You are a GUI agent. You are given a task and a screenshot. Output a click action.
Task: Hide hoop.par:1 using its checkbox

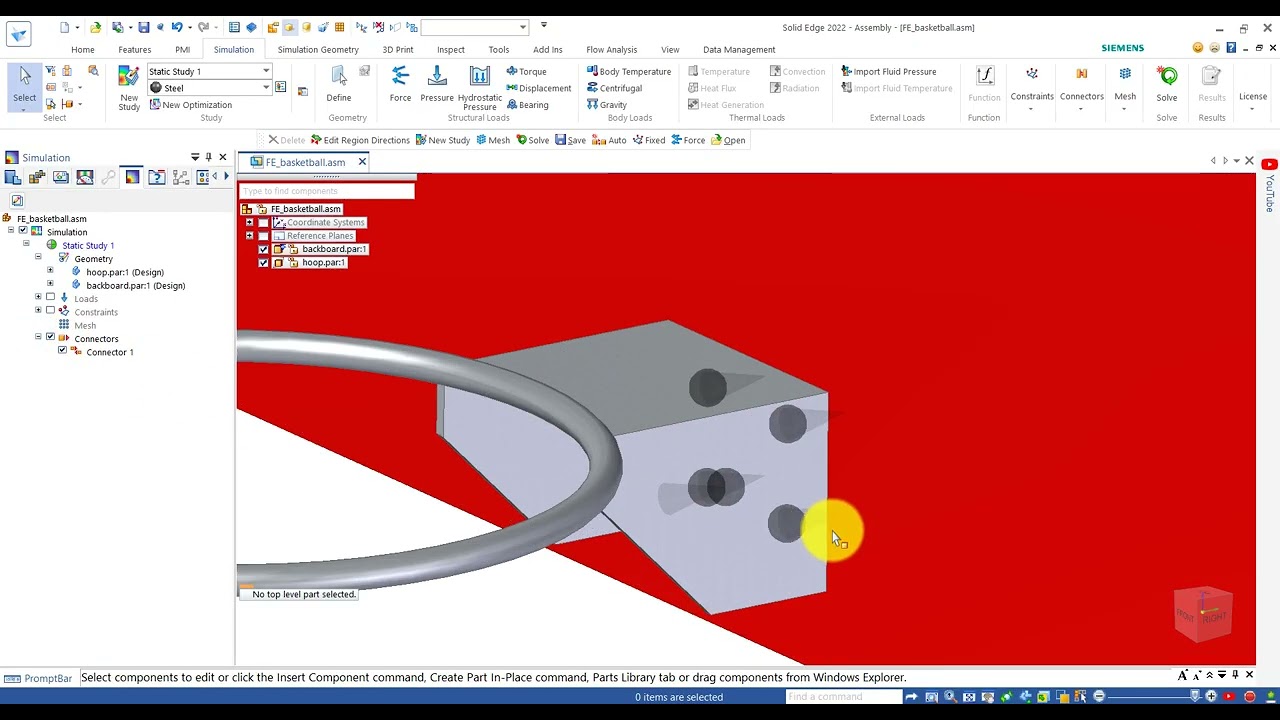pos(263,263)
